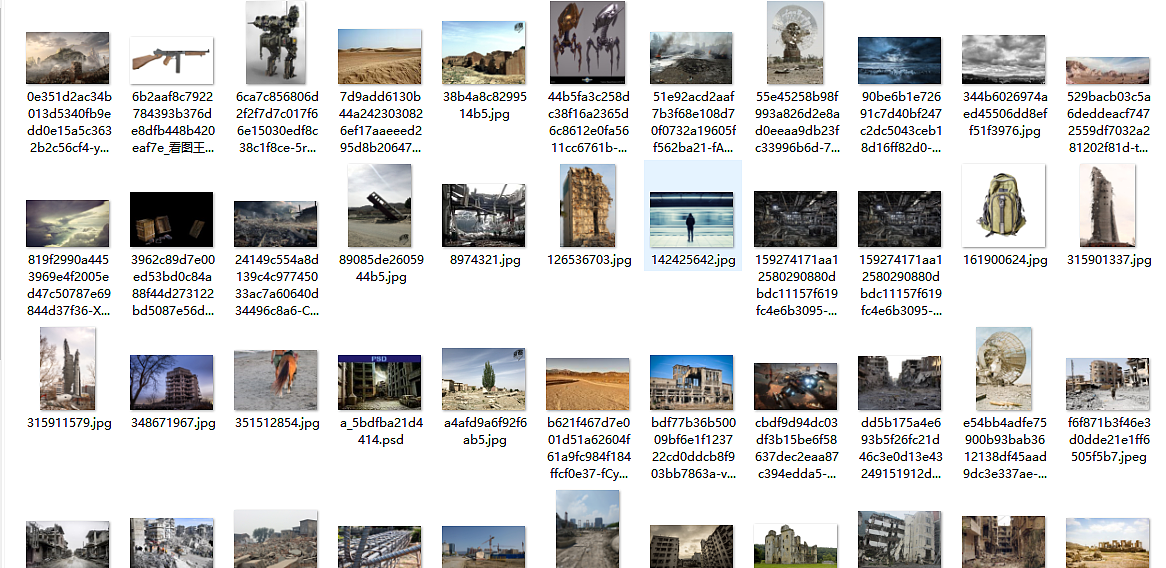Select the PSD file thumbnail with blue banner
Screen dimensions: 1166x568
coord(379,382)
